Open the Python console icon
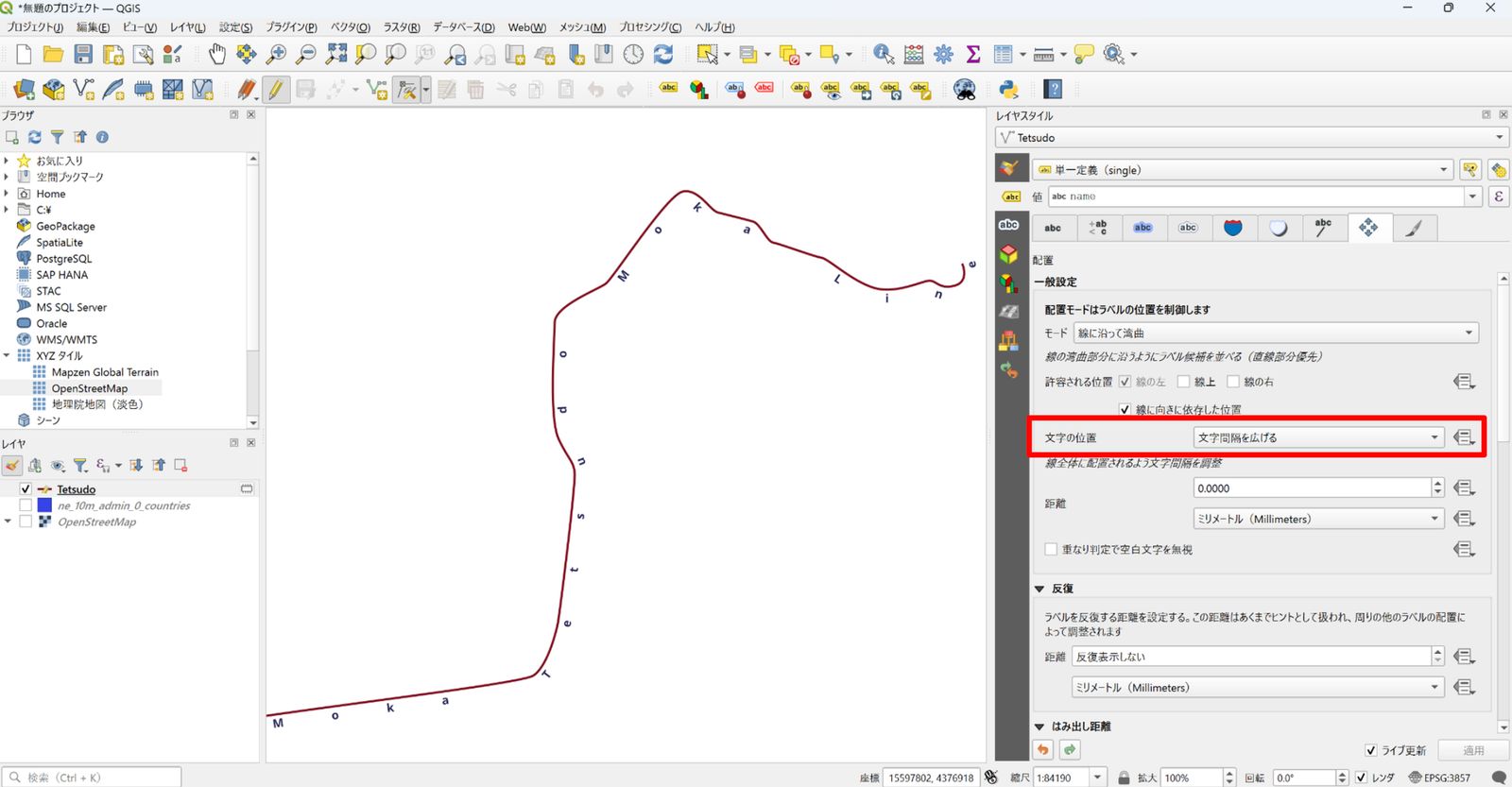Image resolution: width=1512 pixels, height=787 pixels. pyautogui.click(x=1008, y=90)
